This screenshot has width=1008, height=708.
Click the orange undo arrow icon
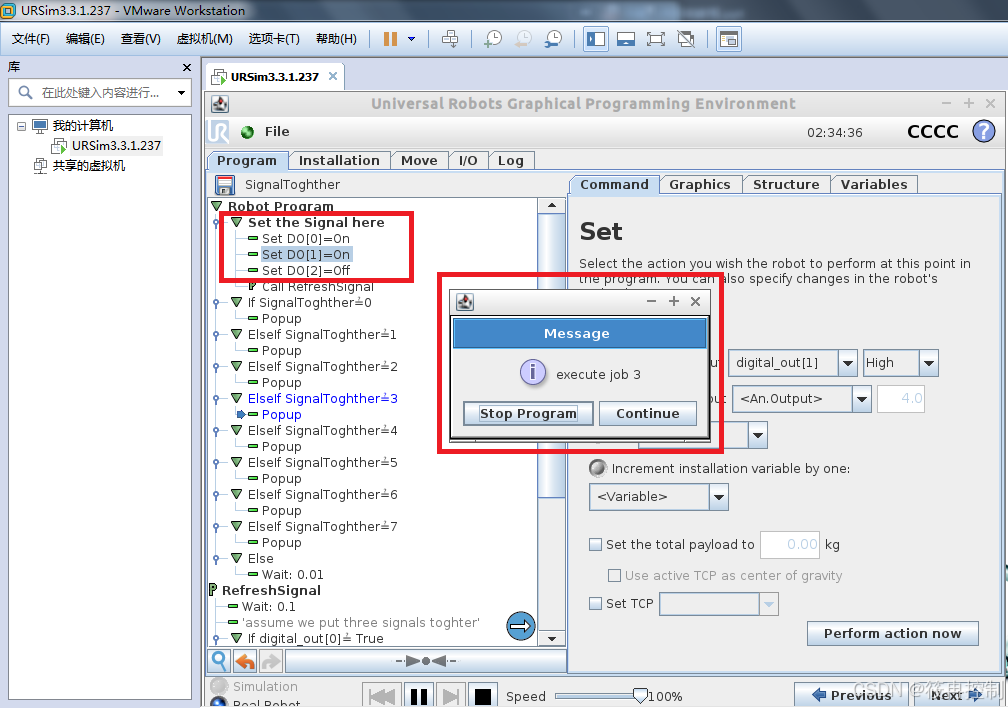245,661
